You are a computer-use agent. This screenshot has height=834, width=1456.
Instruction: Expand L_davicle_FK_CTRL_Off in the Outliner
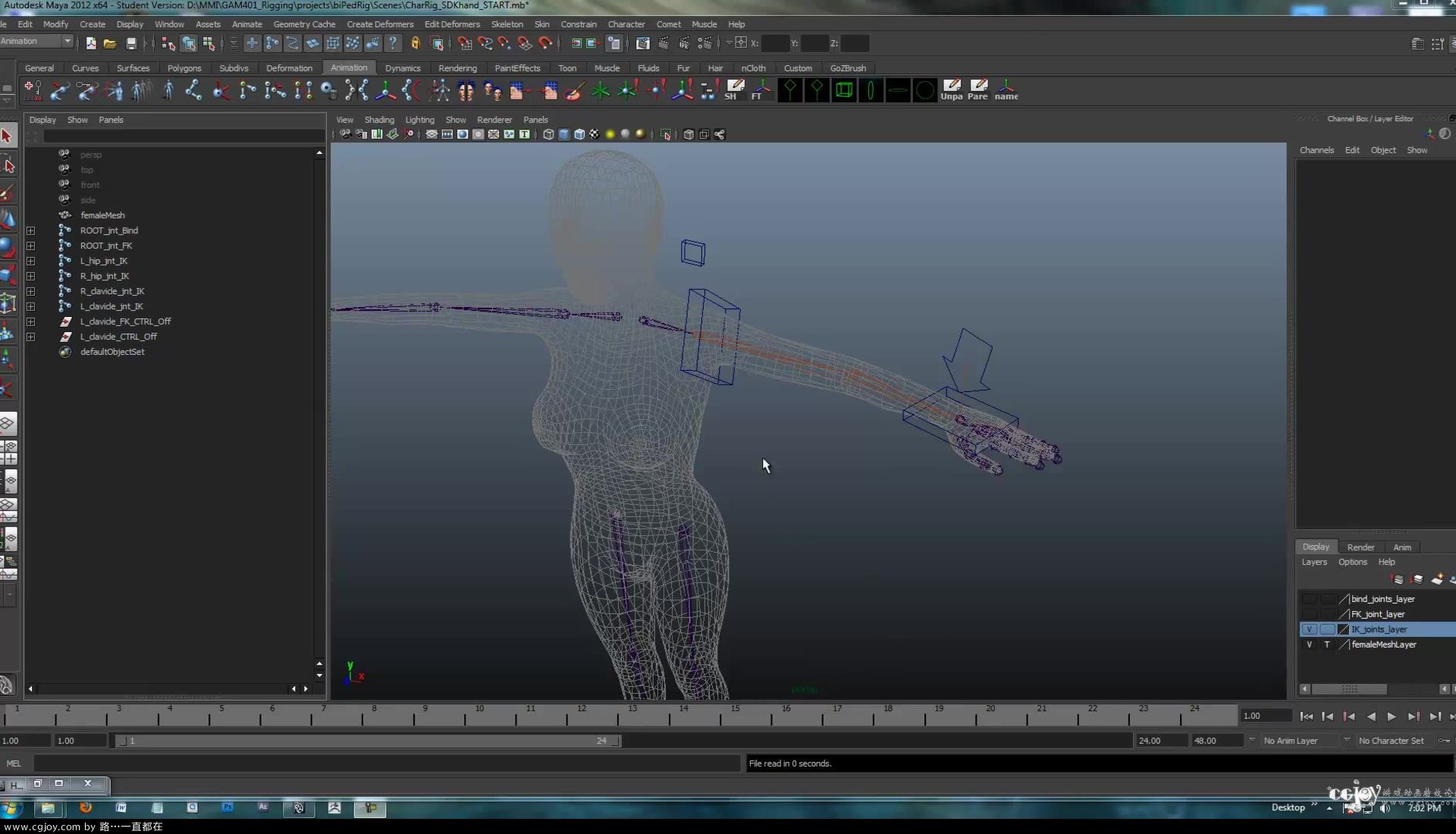pos(31,321)
